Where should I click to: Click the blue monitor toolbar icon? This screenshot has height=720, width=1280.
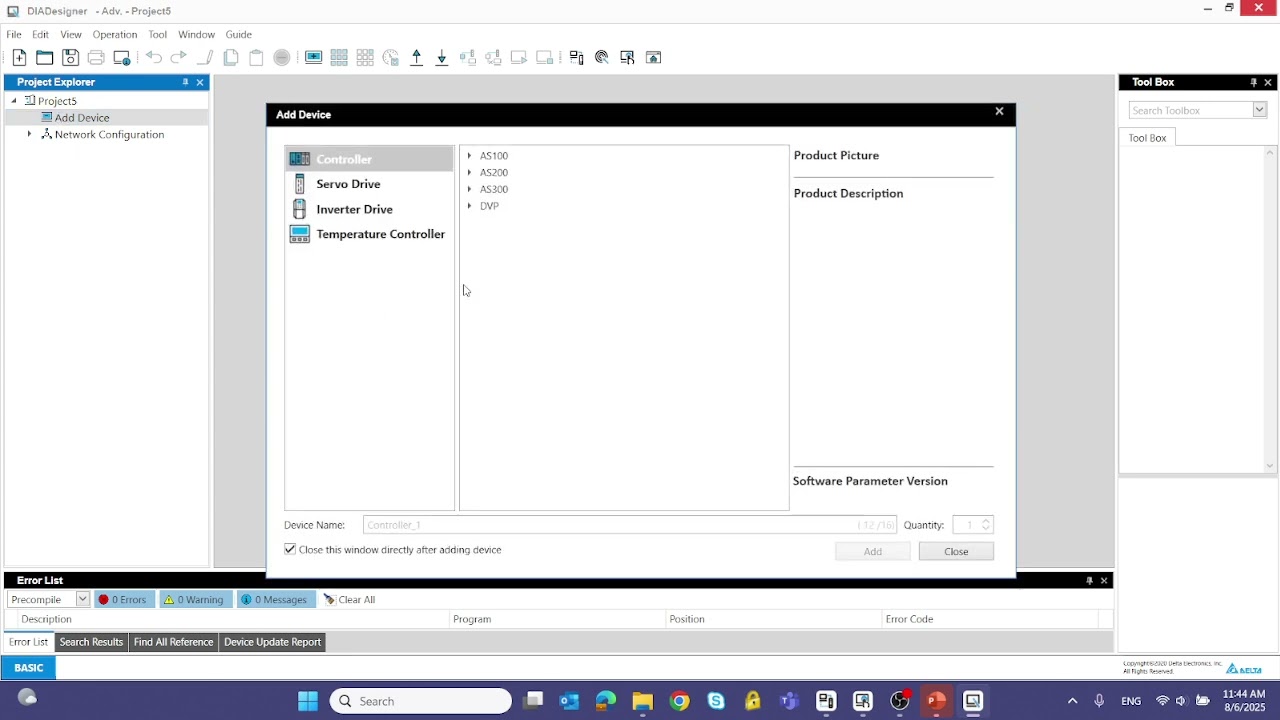[314, 58]
